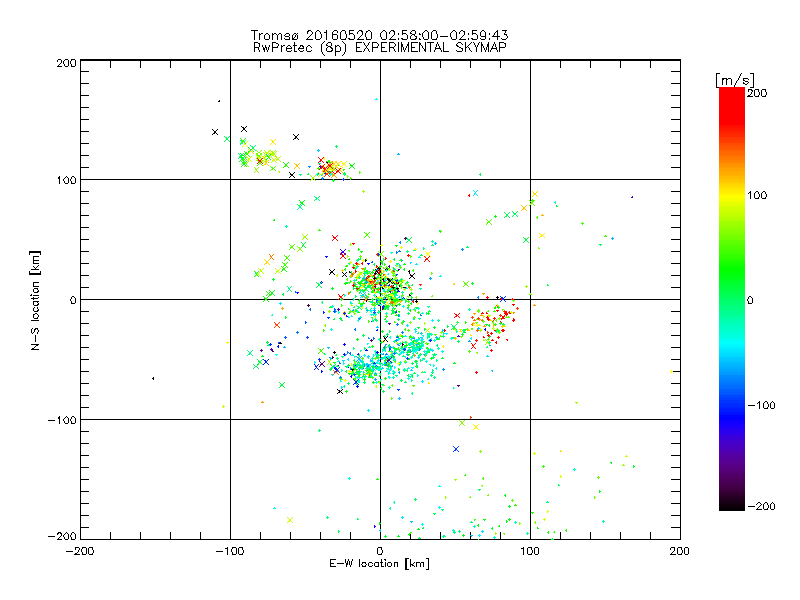The image size is (800, 600).
Task: Click the '[m/s]' colorbar unit label
Action: point(735,80)
